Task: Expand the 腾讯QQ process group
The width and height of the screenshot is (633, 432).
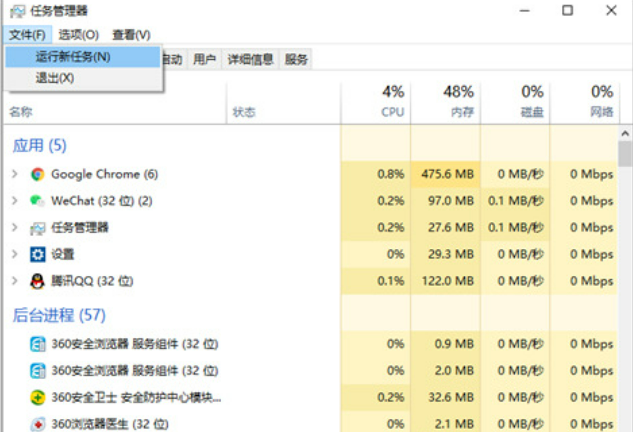Action: click(15, 281)
